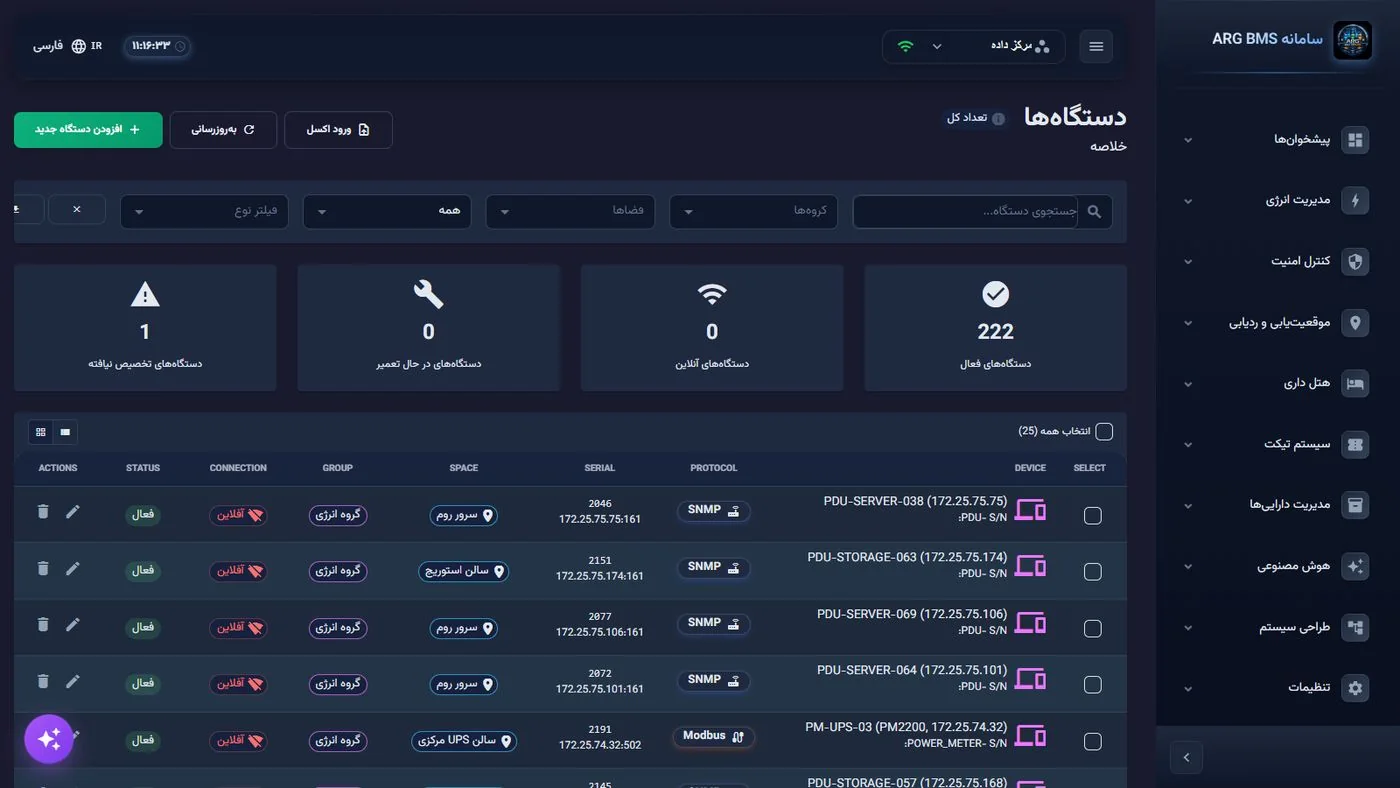1400x788 pixels.
Task: Open the گروه‌ها groups filter dropdown
Action: pyautogui.click(x=754, y=211)
